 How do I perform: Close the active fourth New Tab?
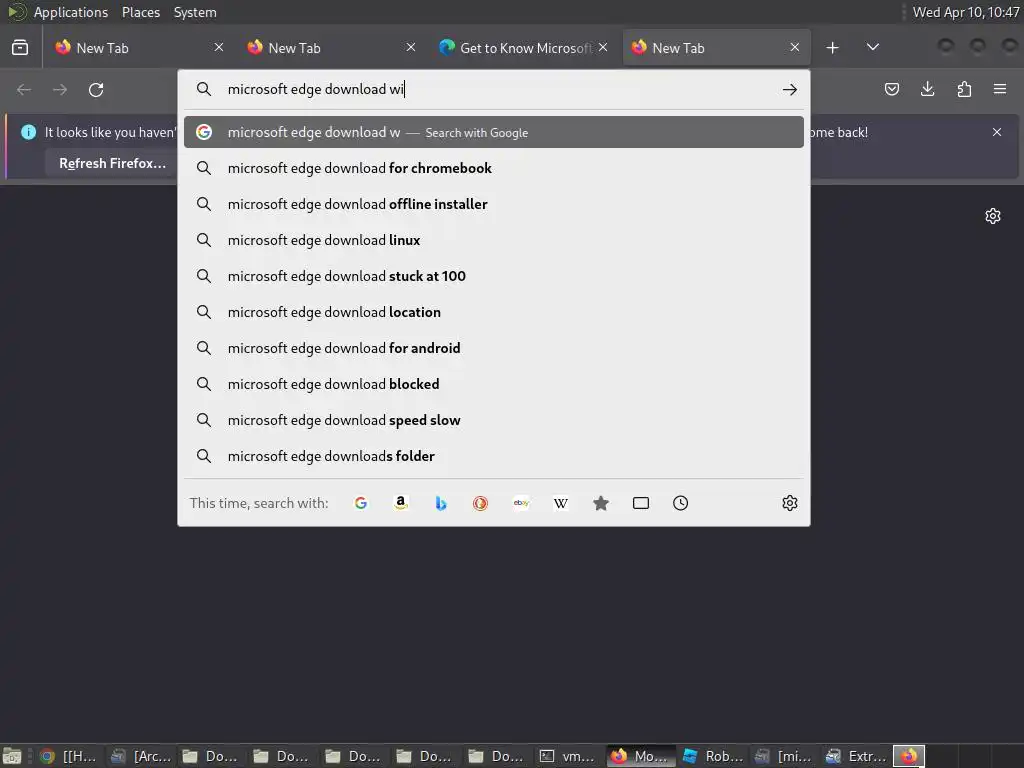pyautogui.click(x=795, y=47)
